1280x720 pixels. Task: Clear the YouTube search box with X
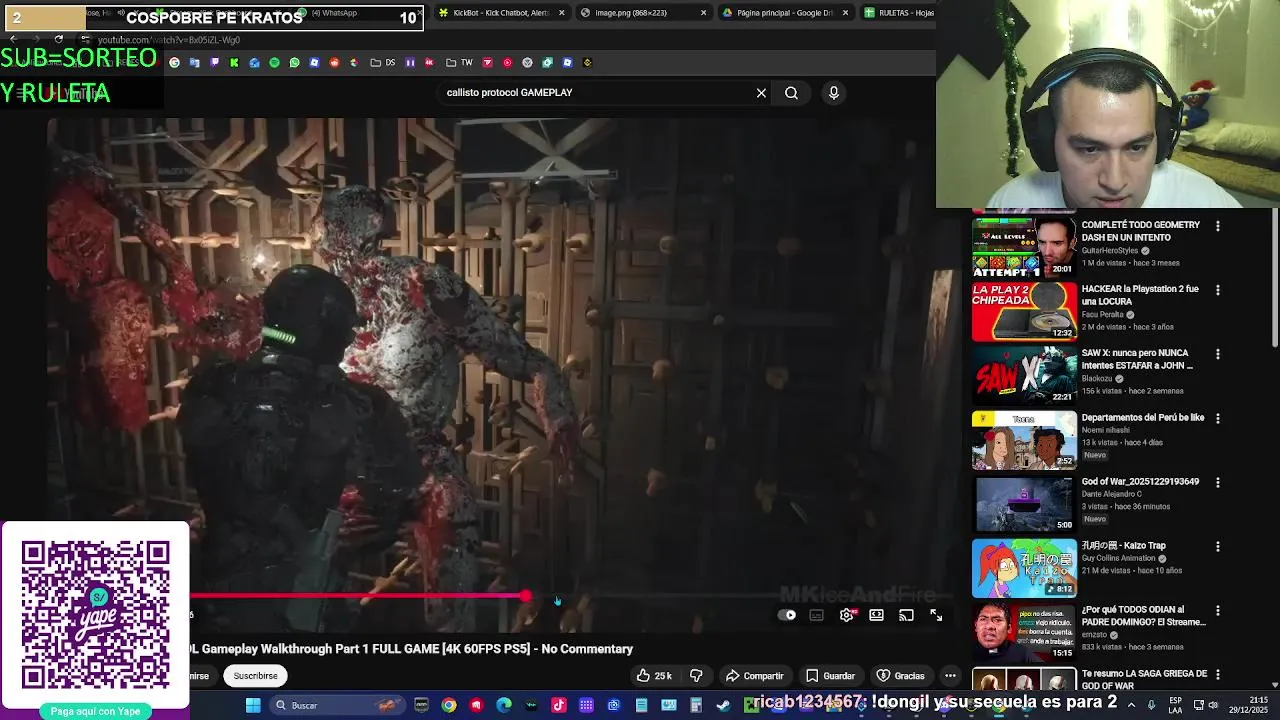[761, 93]
